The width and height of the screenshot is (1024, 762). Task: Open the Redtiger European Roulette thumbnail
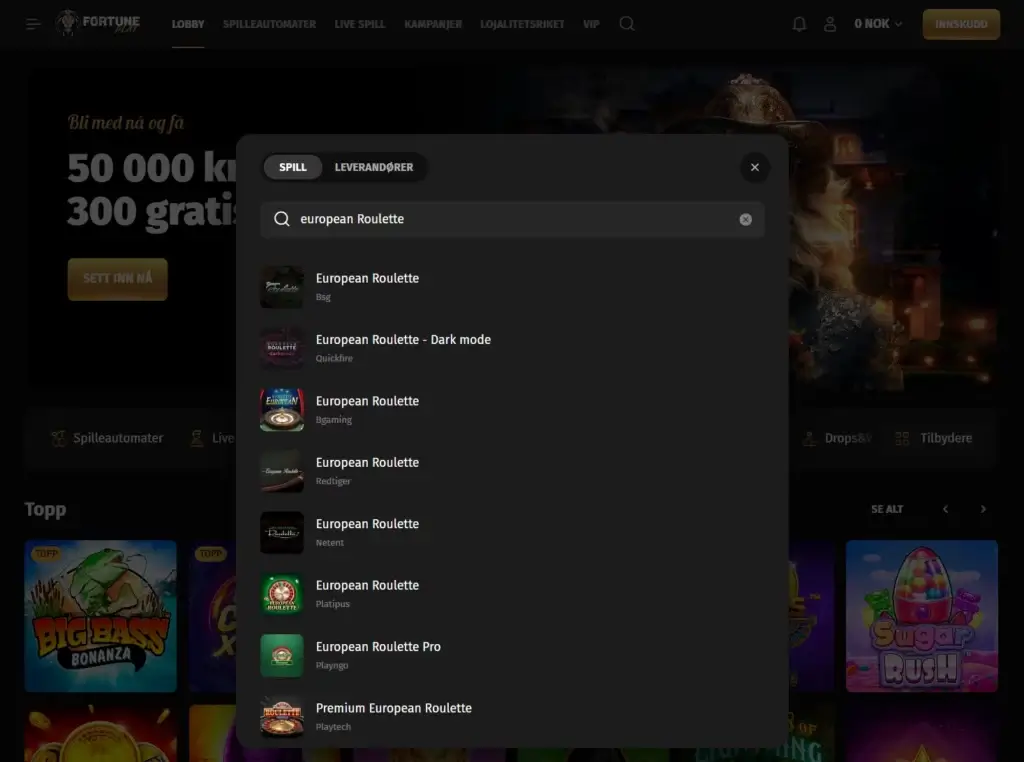click(281, 471)
